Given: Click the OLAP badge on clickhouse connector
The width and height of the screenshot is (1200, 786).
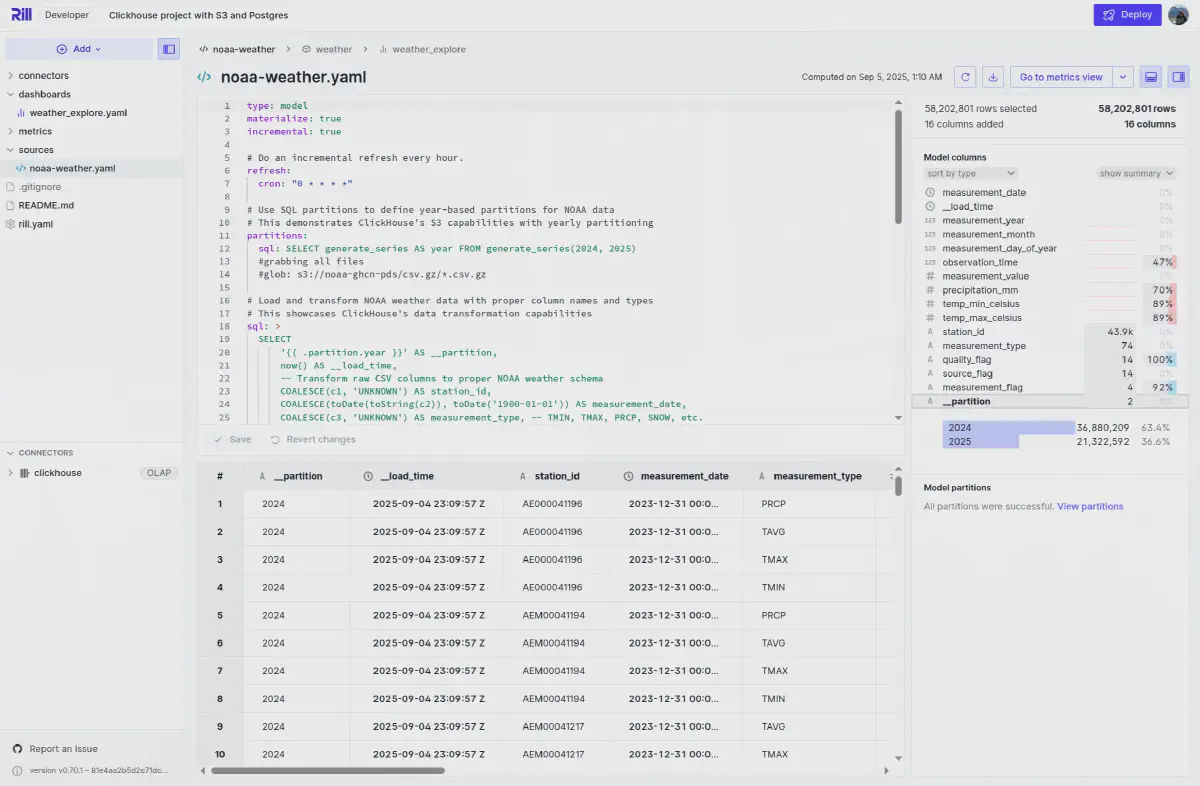Looking at the screenshot, I should (159, 473).
